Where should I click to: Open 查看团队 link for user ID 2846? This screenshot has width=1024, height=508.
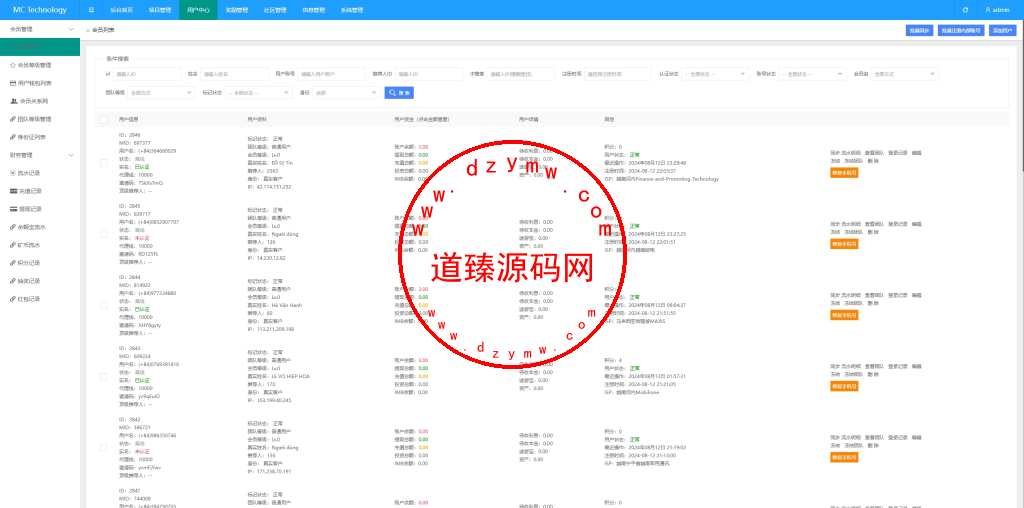[874, 153]
